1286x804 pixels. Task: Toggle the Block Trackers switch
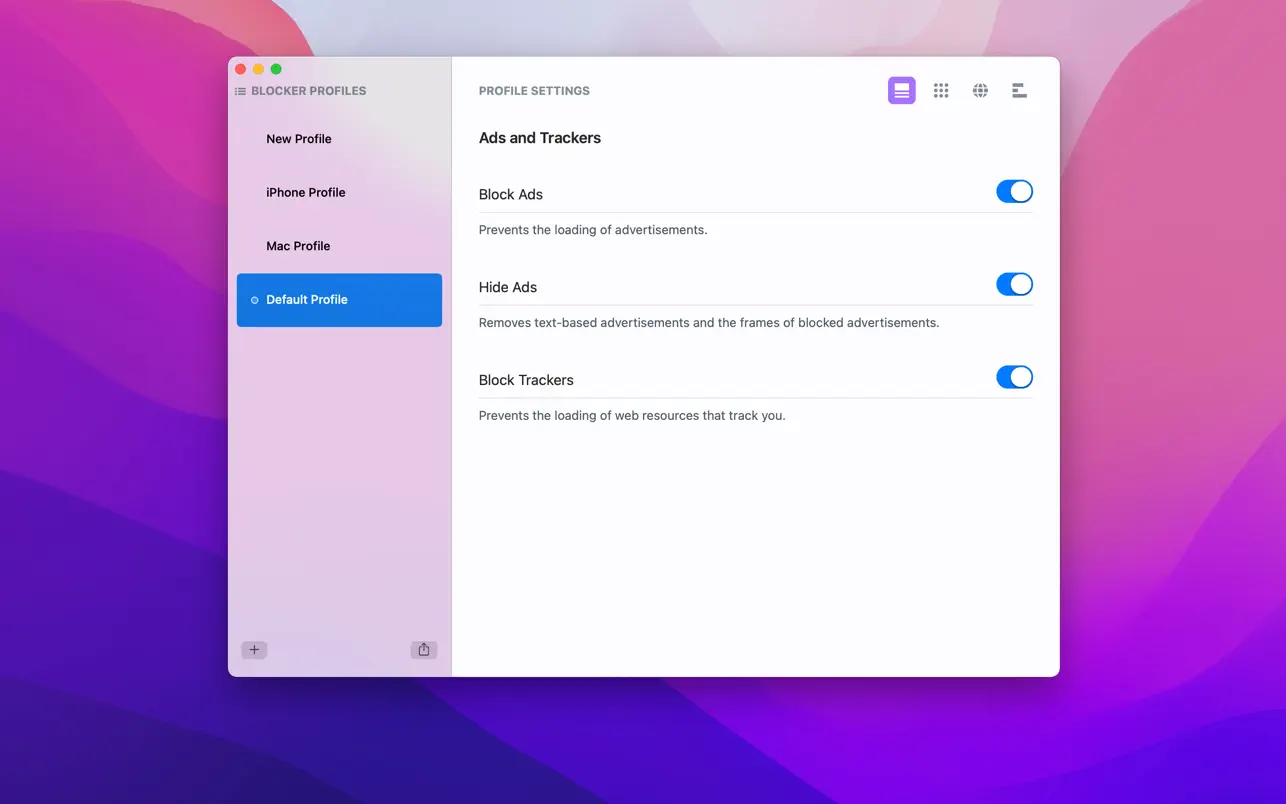click(x=1014, y=378)
